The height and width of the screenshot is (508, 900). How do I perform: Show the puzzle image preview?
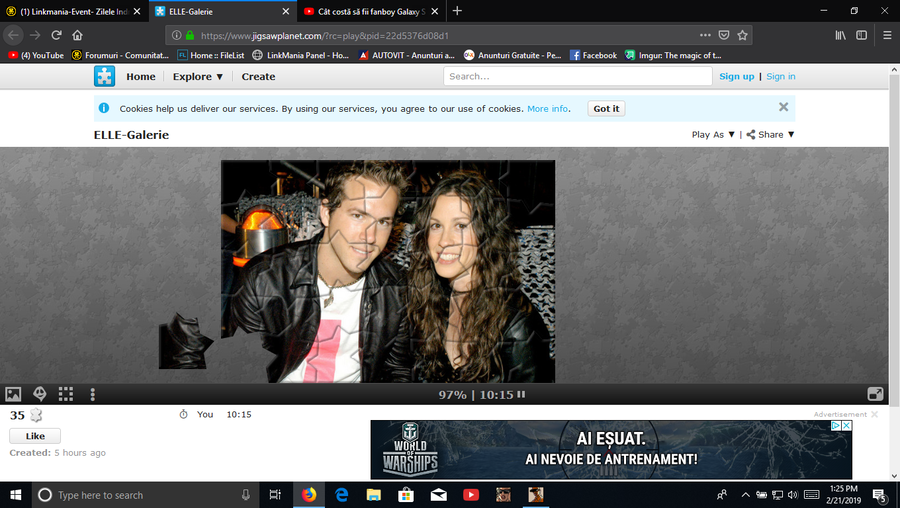coord(13,394)
